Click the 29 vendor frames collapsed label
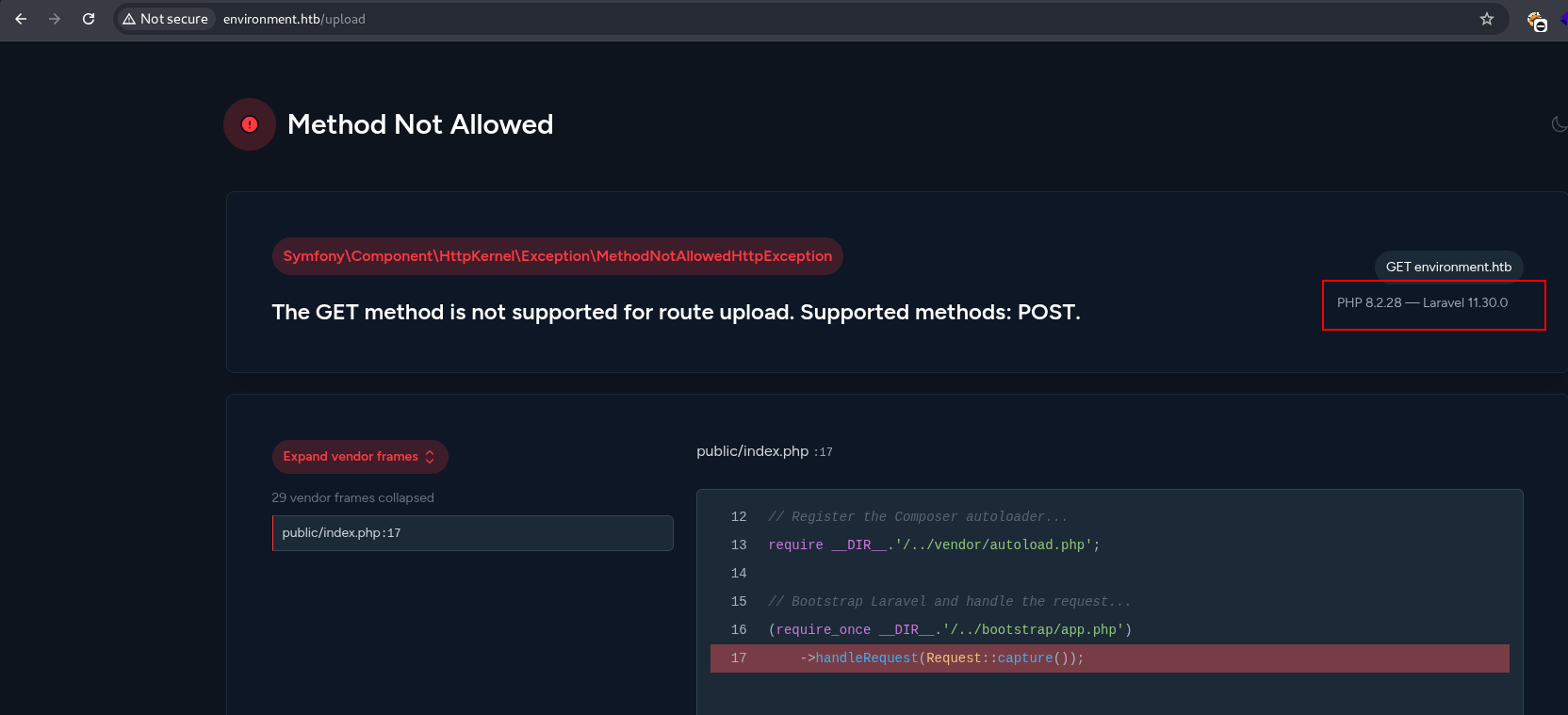Screen dimensions: 1568x715 coord(352,497)
